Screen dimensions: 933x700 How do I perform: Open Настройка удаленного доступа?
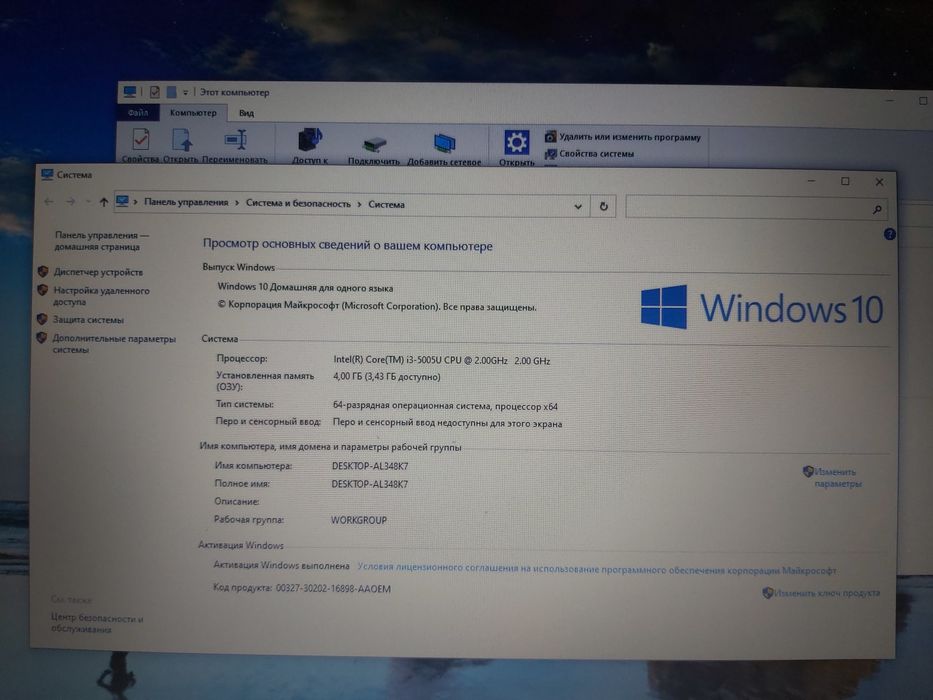coord(101,296)
